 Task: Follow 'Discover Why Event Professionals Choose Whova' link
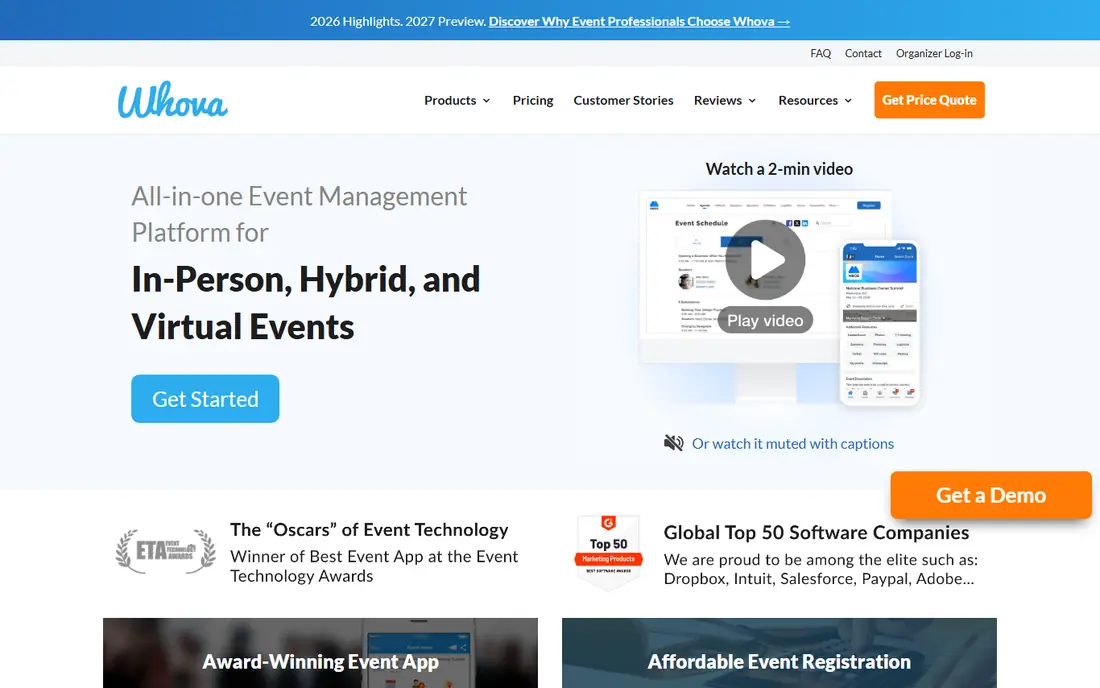click(x=639, y=21)
